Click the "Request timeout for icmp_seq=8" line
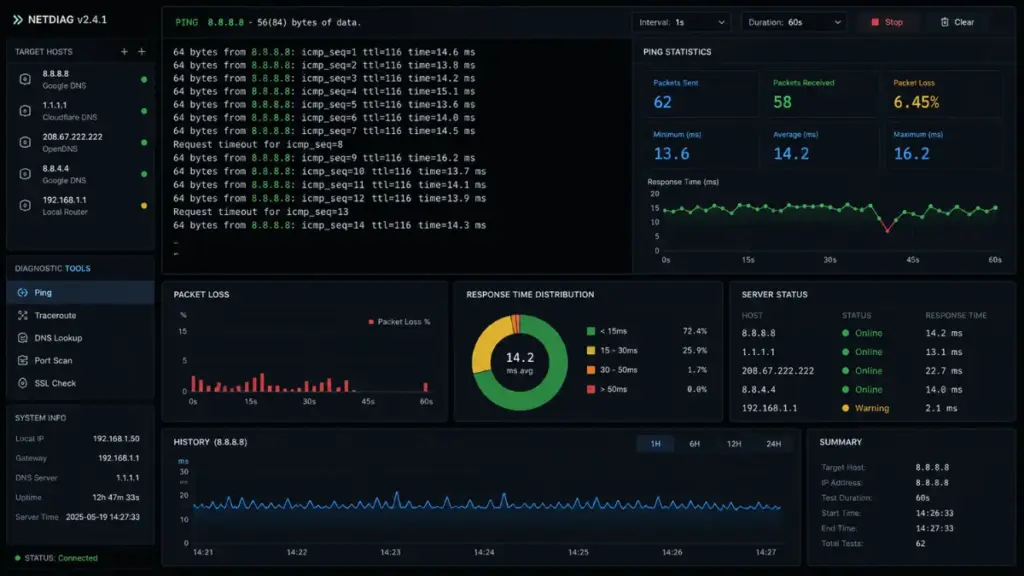 click(x=258, y=144)
